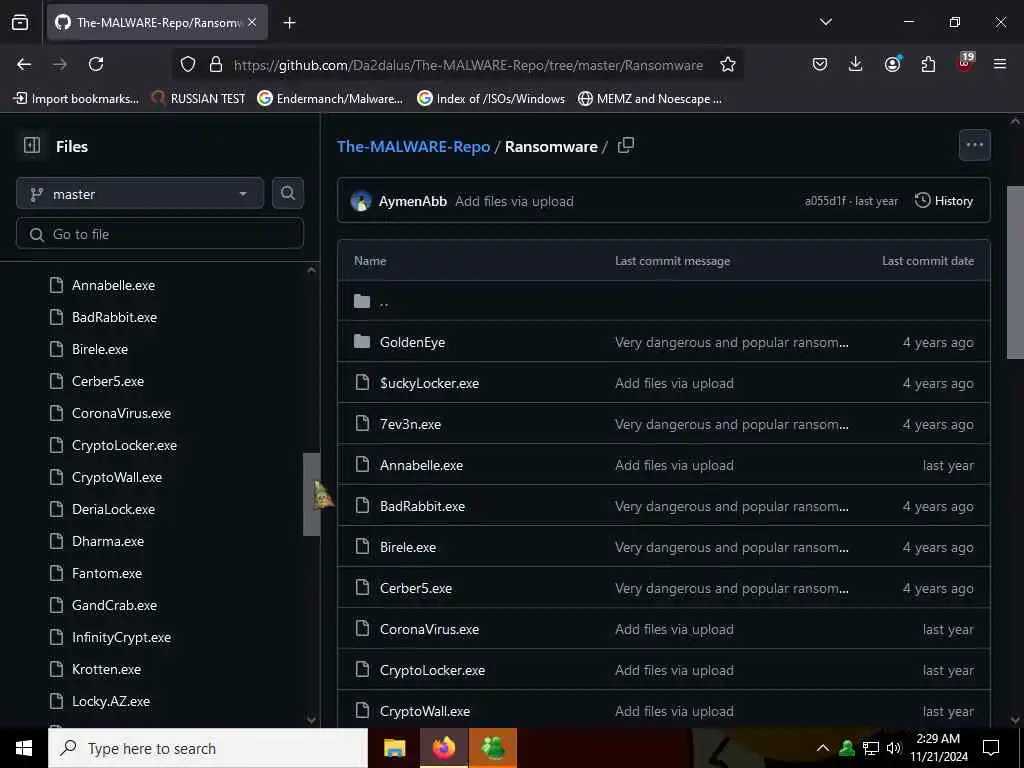The height and width of the screenshot is (768, 1024).
Task: Open AymenAbb profile link
Action: 413,201
